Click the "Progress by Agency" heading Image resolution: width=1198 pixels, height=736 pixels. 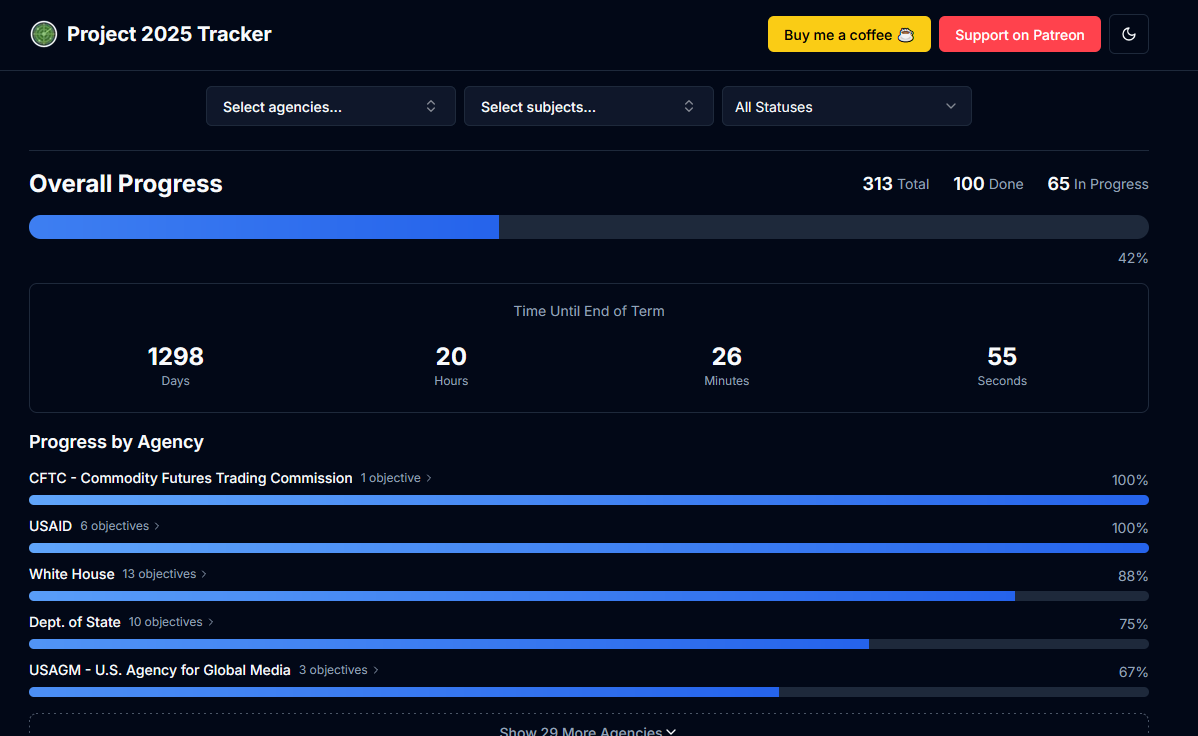tap(116, 442)
